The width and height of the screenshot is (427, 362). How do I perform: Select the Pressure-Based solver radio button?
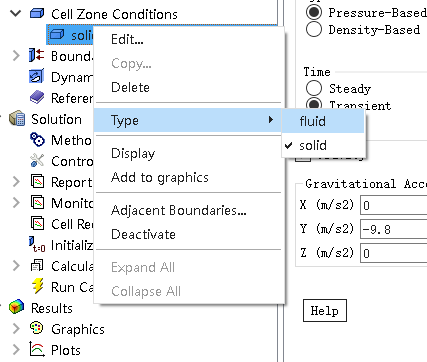click(x=314, y=12)
